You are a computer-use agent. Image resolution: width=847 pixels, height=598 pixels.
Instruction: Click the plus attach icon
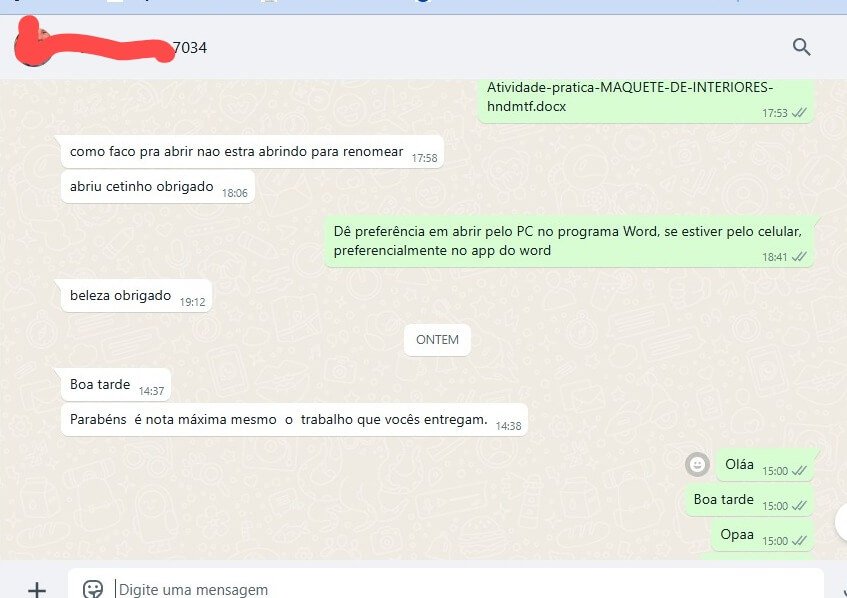point(37,589)
